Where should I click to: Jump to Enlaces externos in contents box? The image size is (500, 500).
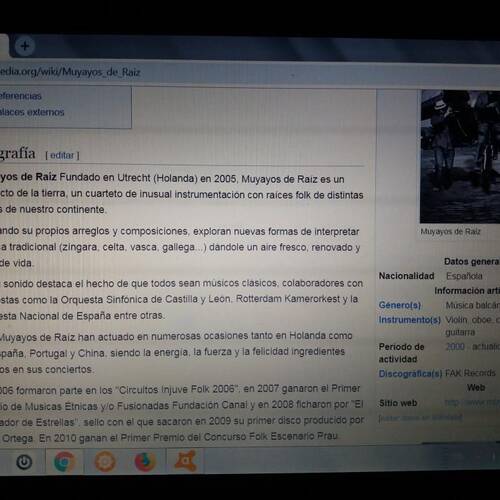[32, 112]
